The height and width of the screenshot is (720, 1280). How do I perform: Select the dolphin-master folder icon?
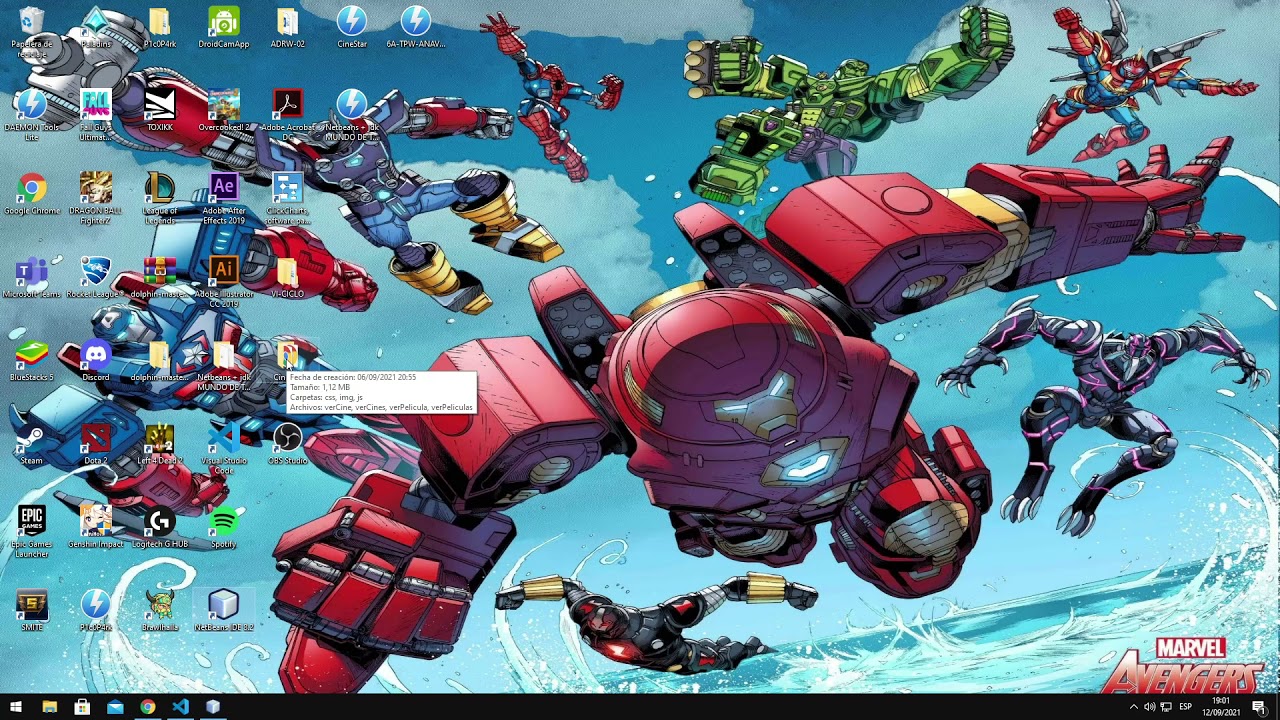click(160, 361)
